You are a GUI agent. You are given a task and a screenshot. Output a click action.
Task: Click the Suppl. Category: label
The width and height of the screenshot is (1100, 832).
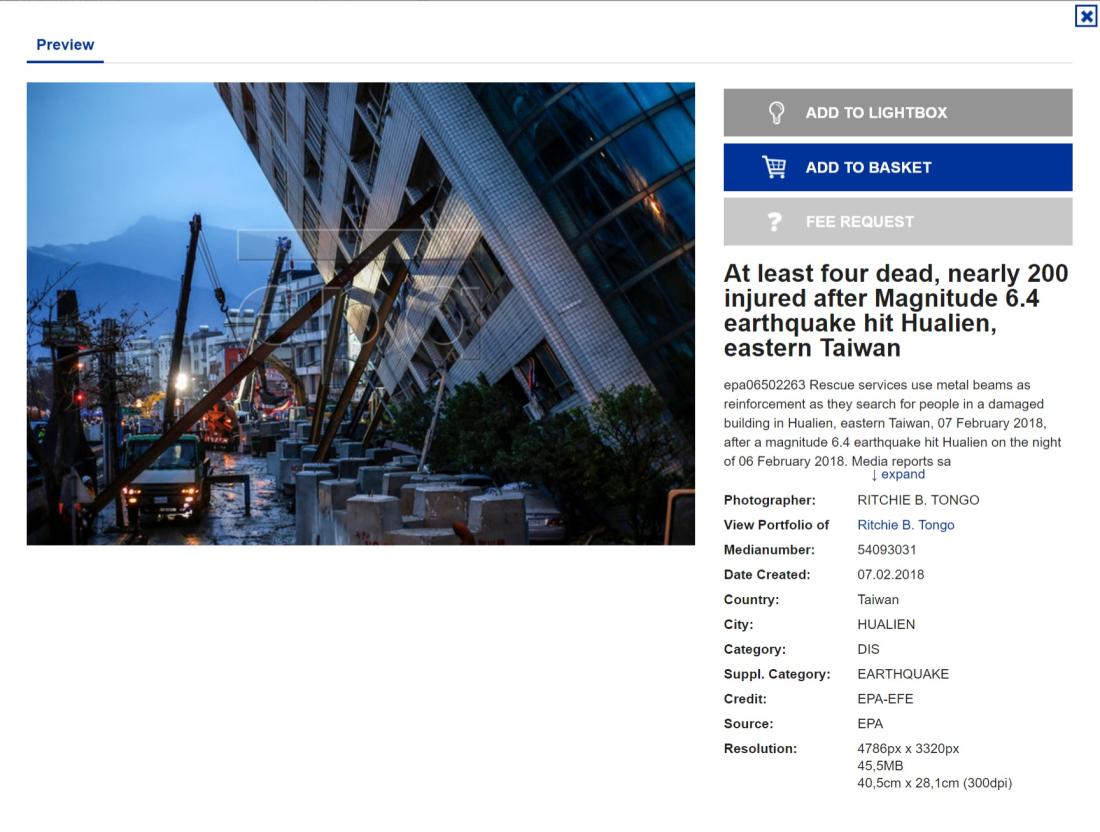pyautogui.click(x=777, y=674)
